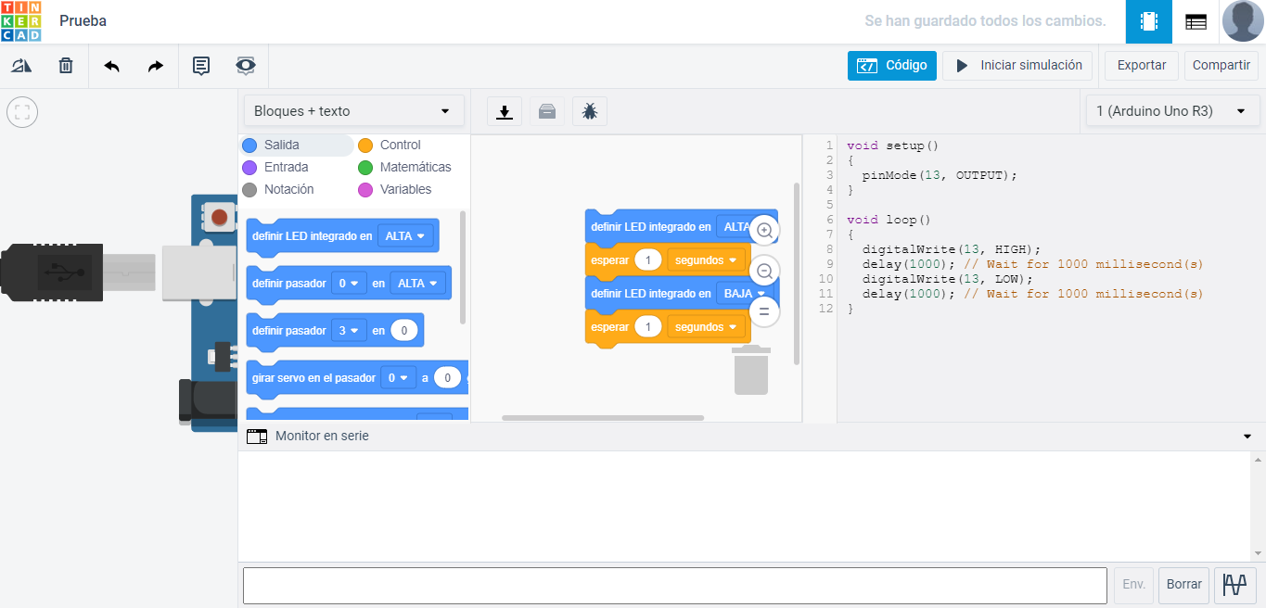Select the Control blocks category
This screenshot has width=1266, height=608.
click(400, 145)
